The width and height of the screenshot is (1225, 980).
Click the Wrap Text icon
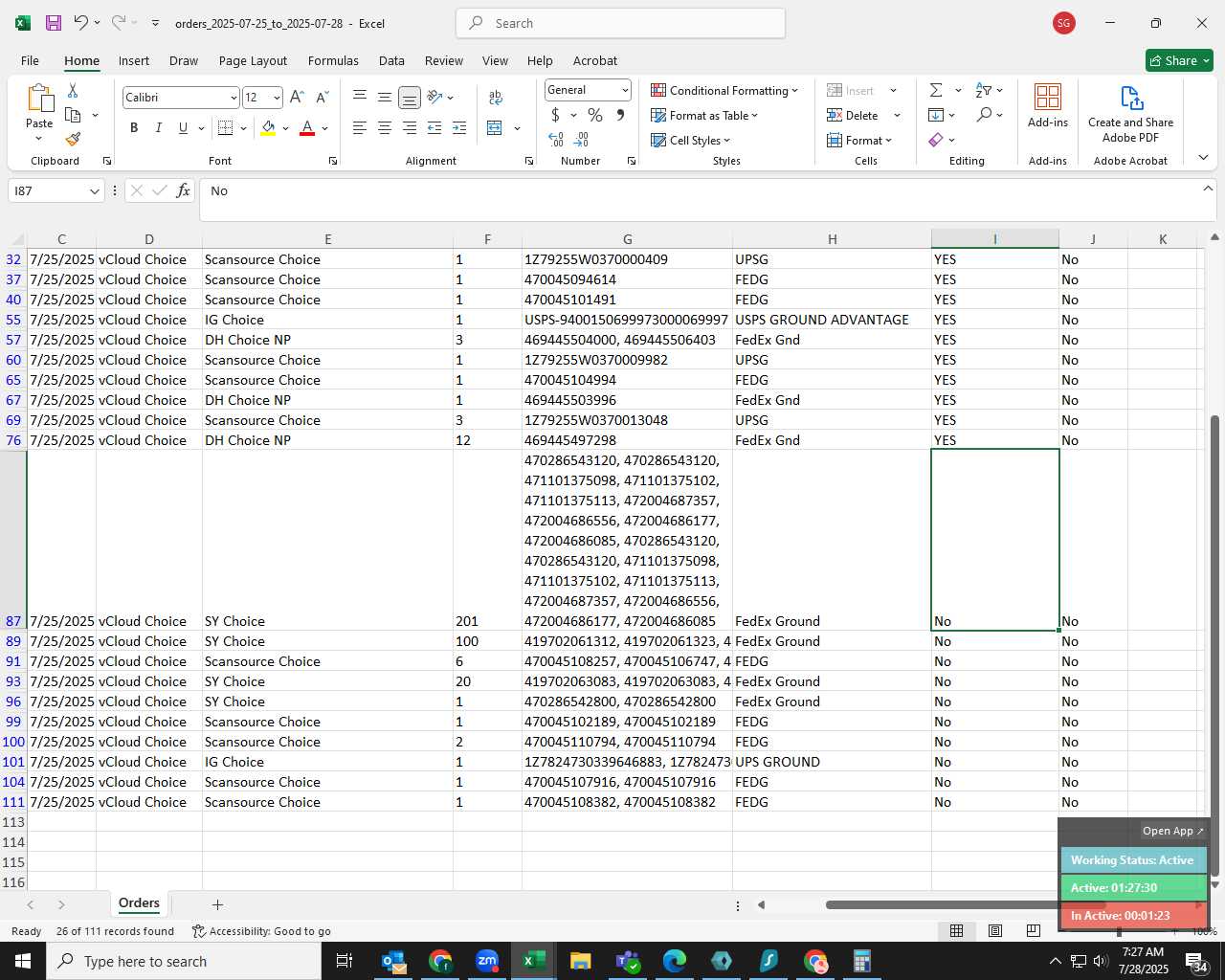coord(496,97)
